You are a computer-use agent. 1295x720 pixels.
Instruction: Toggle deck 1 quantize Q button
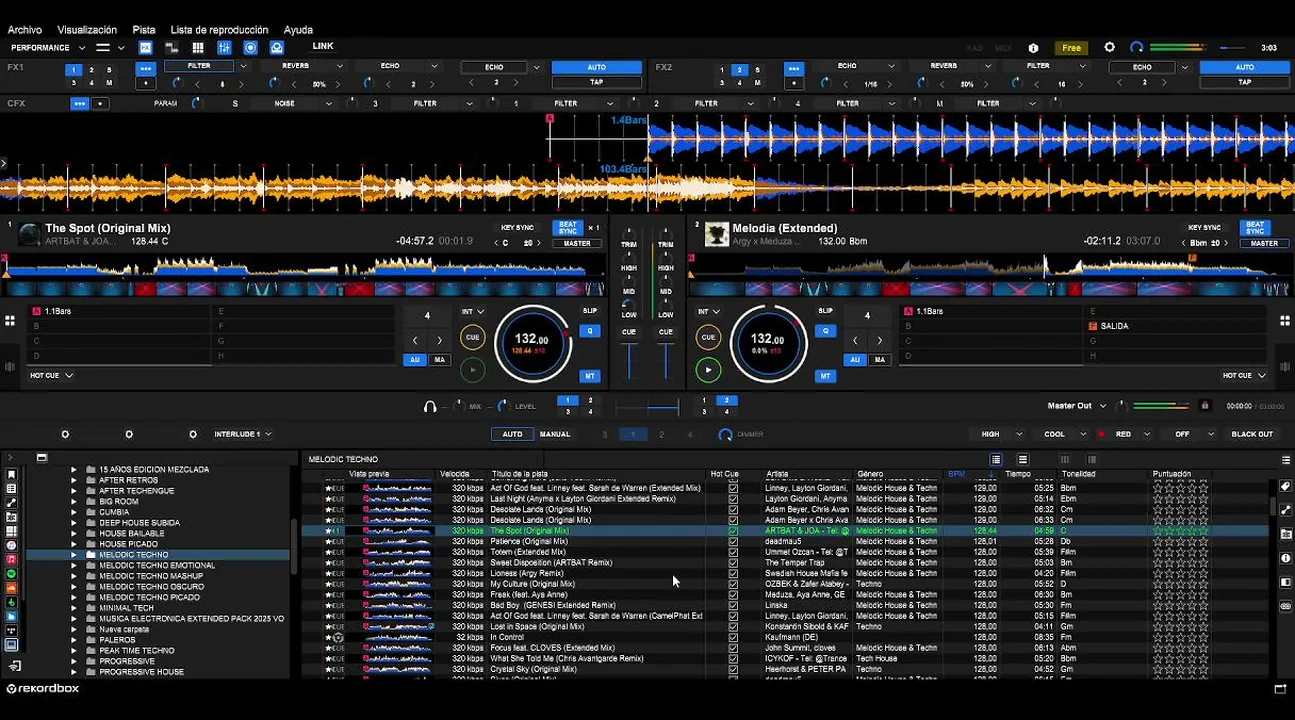pos(590,331)
